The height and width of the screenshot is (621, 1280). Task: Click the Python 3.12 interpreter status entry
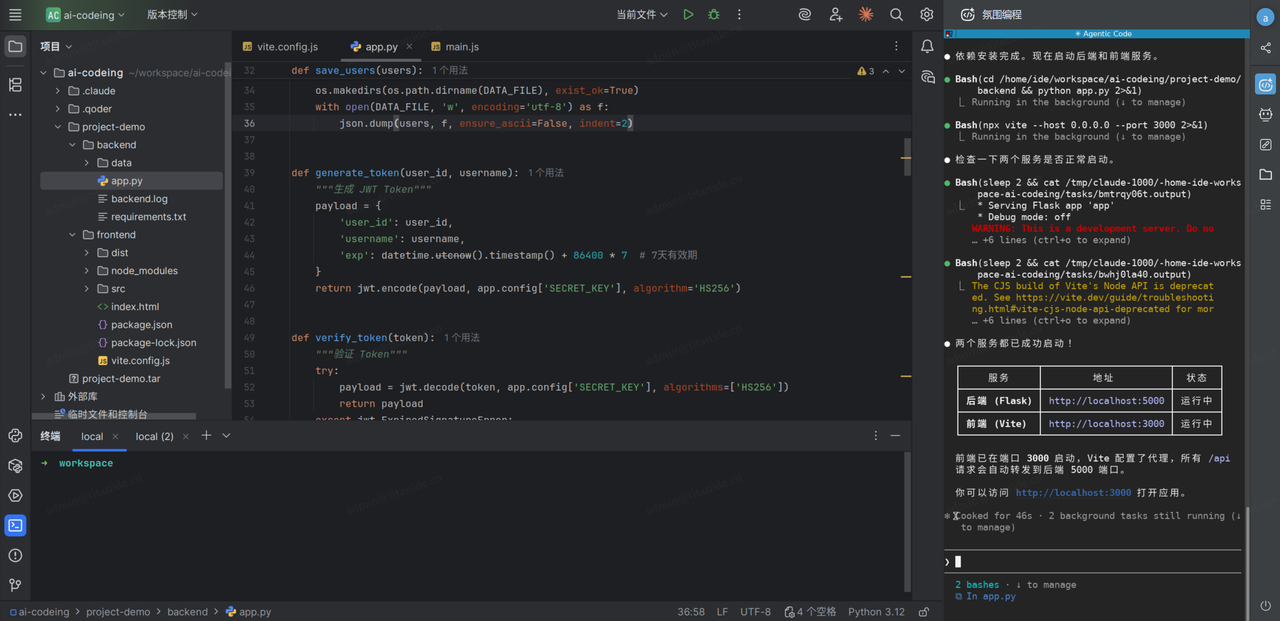[876, 612]
